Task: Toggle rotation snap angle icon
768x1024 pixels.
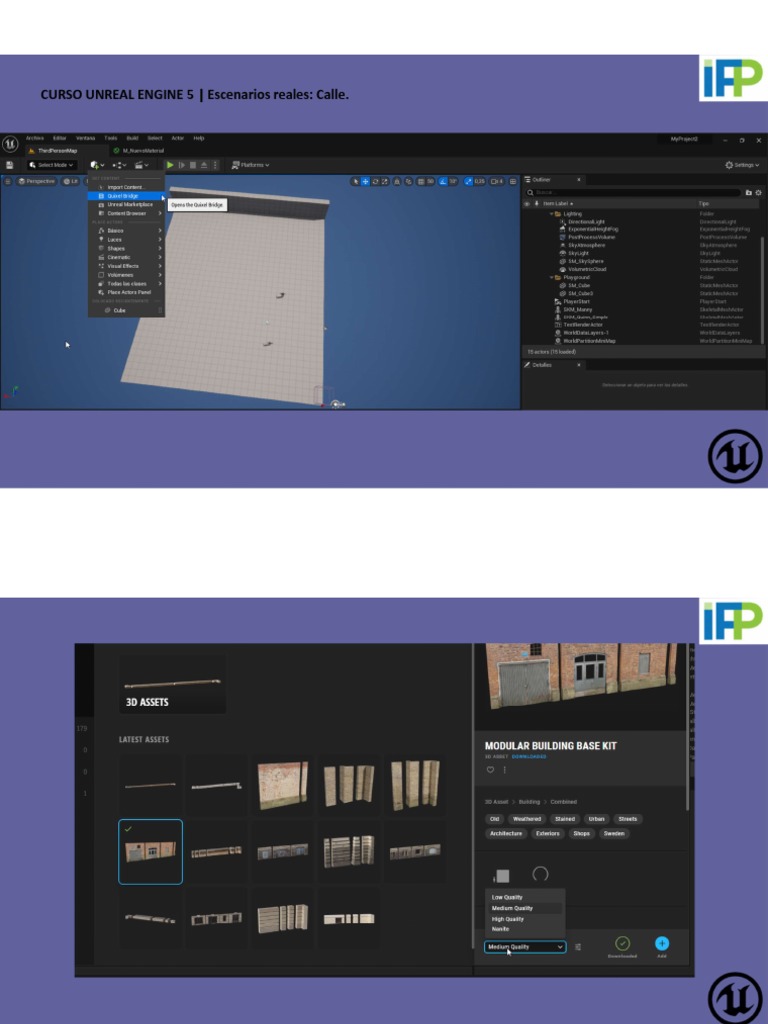Action: tap(442, 181)
